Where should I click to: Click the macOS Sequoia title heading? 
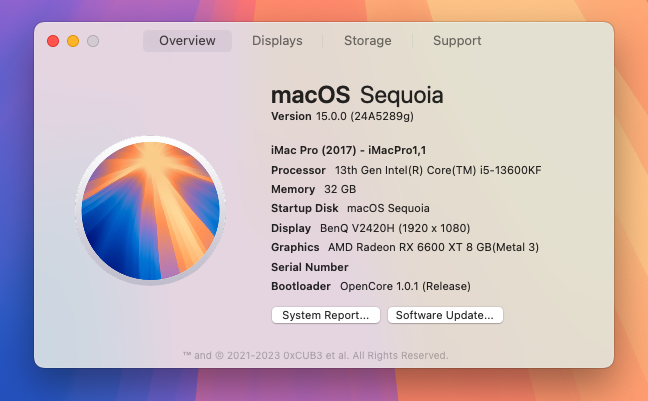click(357, 95)
